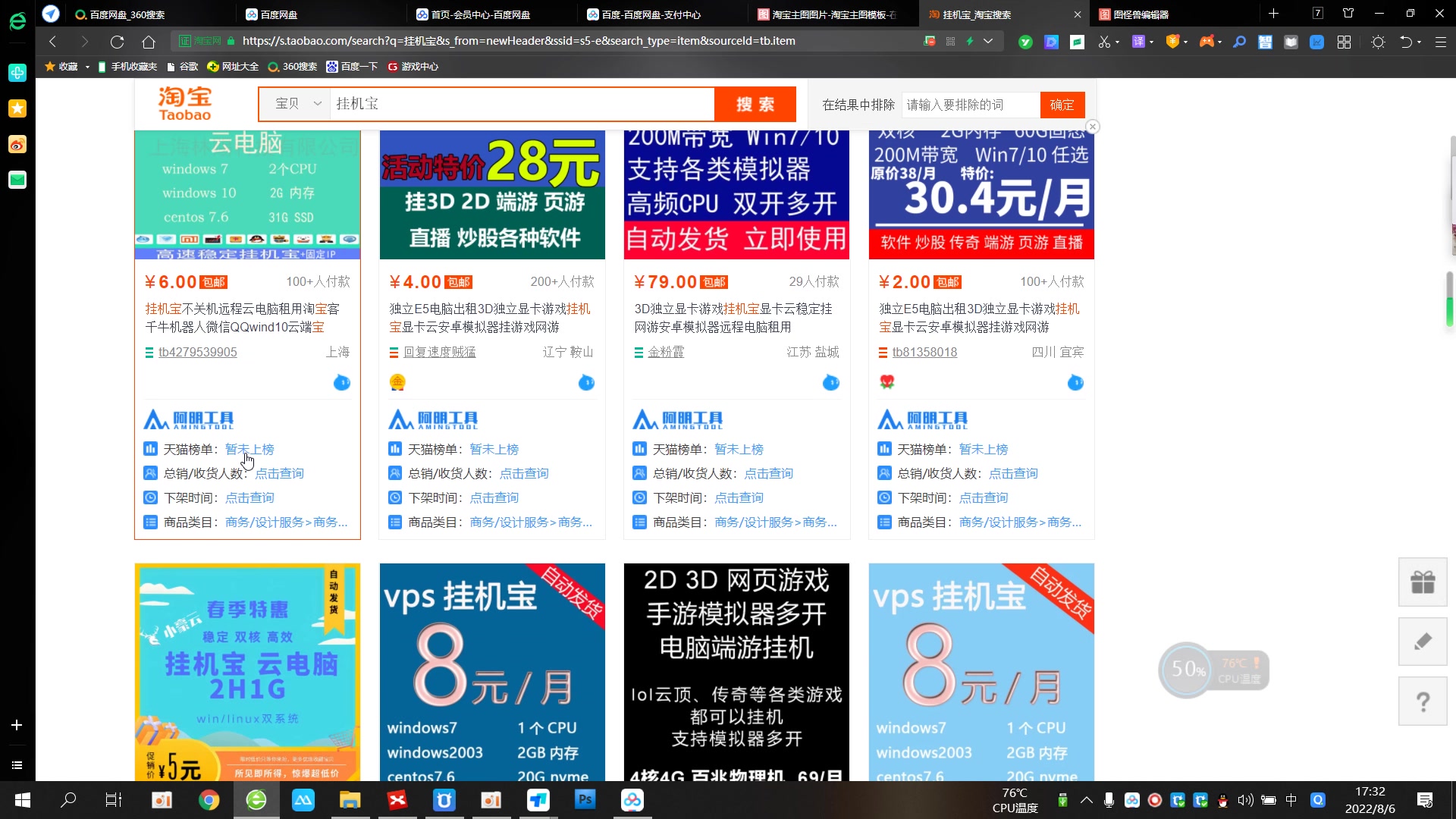Expand the 收藏 bookmarks dropdown
Image resolution: width=1456 pixels, height=819 pixels.
pos(87,67)
